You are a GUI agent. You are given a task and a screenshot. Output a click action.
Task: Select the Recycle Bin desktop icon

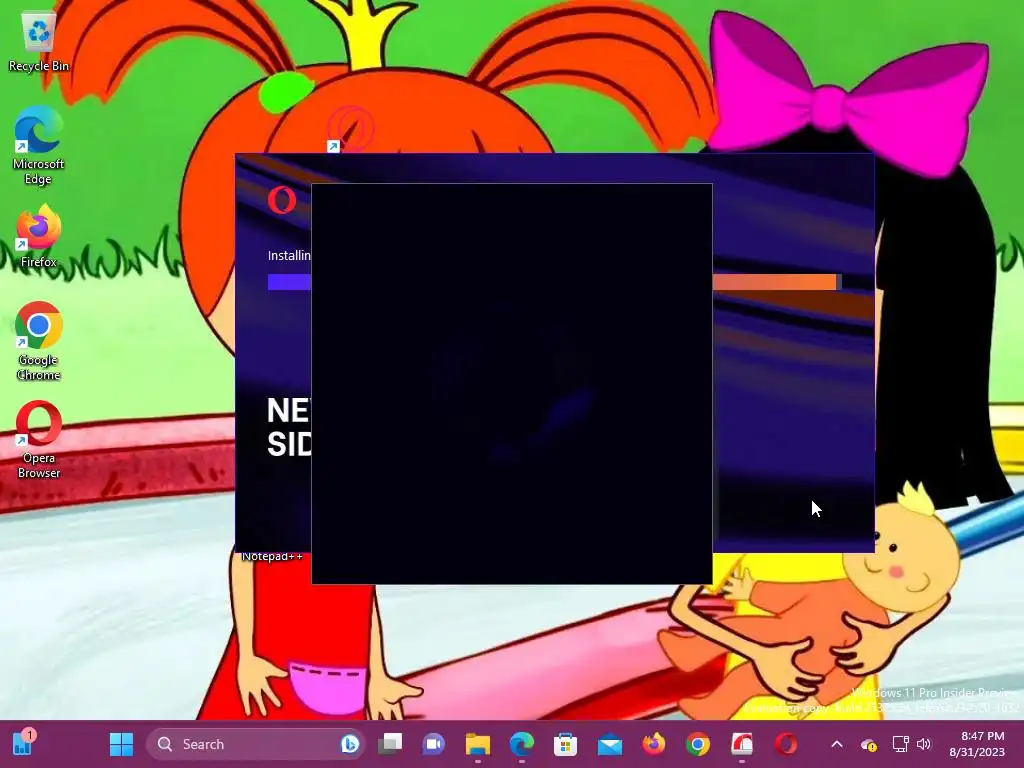tap(39, 42)
